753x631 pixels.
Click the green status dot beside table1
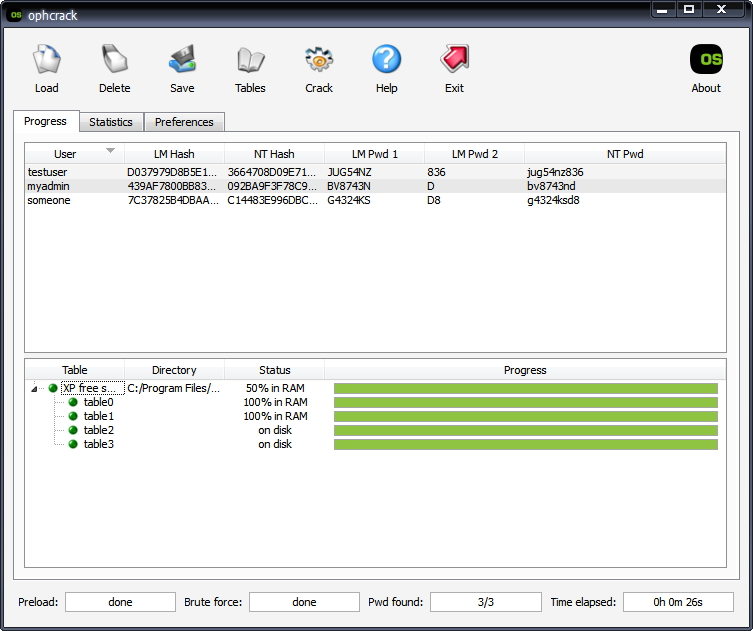[x=73, y=416]
